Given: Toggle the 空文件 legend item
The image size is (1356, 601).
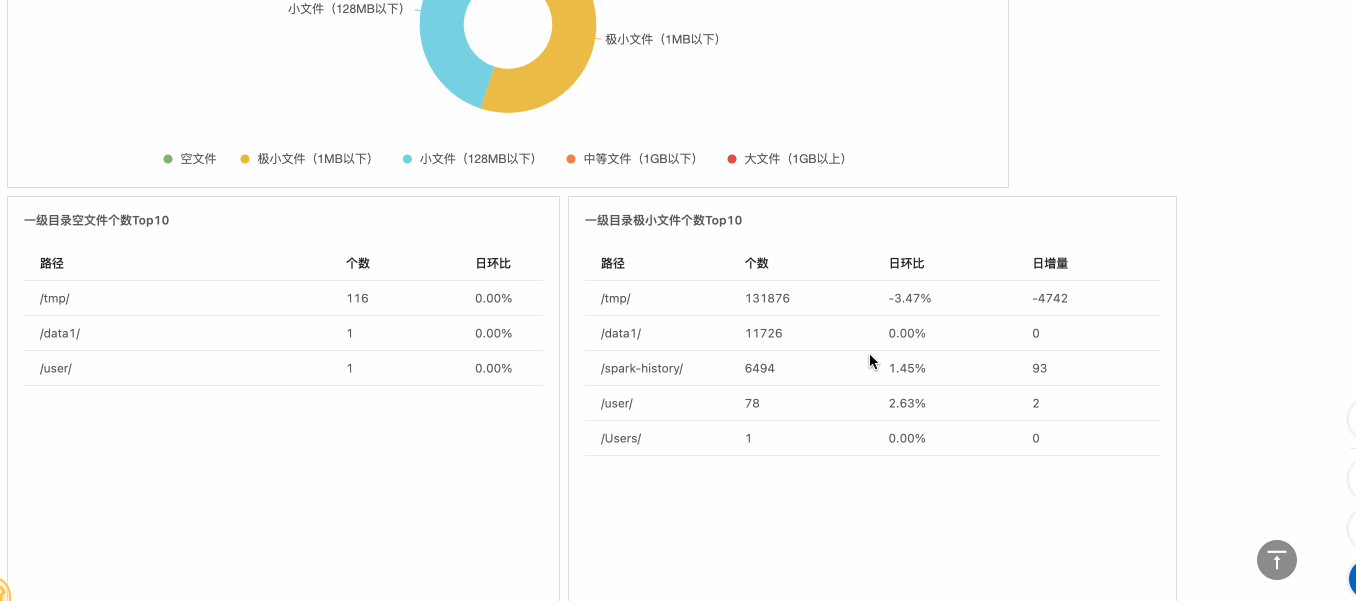Looking at the screenshot, I should pyautogui.click(x=190, y=159).
